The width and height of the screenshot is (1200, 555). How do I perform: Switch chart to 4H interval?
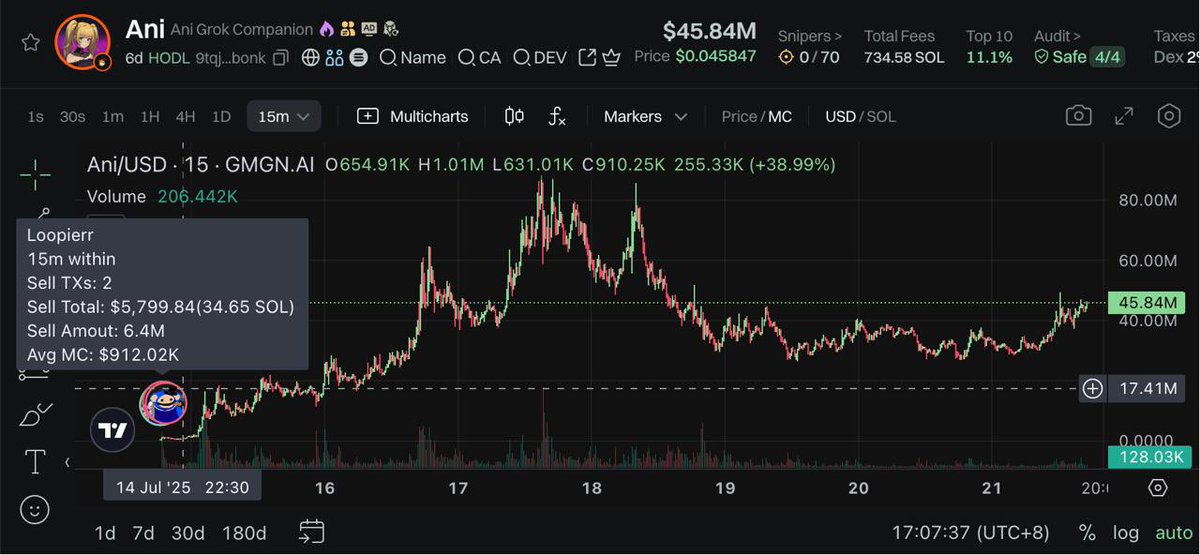(x=185, y=117)
